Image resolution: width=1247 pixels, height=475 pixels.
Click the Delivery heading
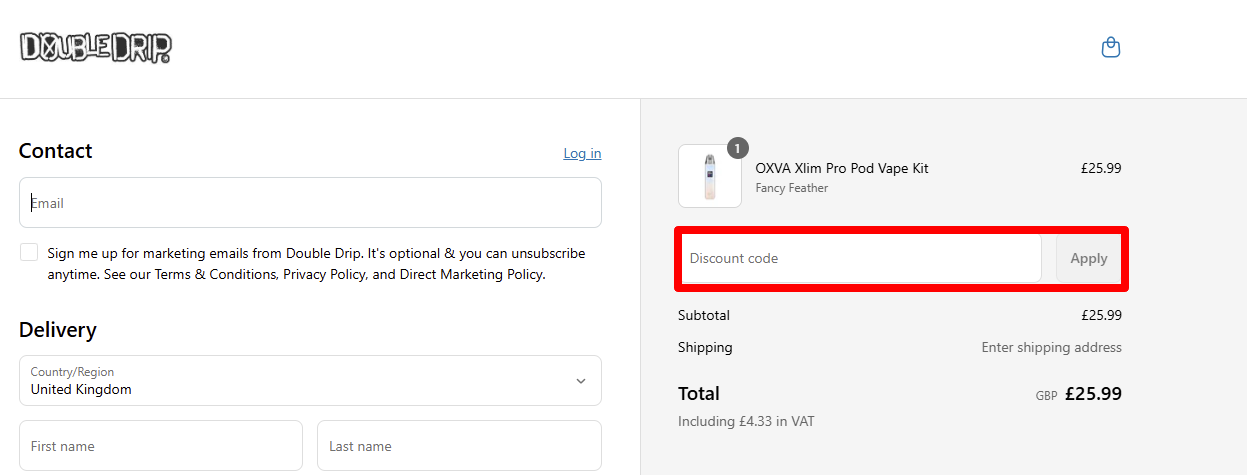[58, 330]
